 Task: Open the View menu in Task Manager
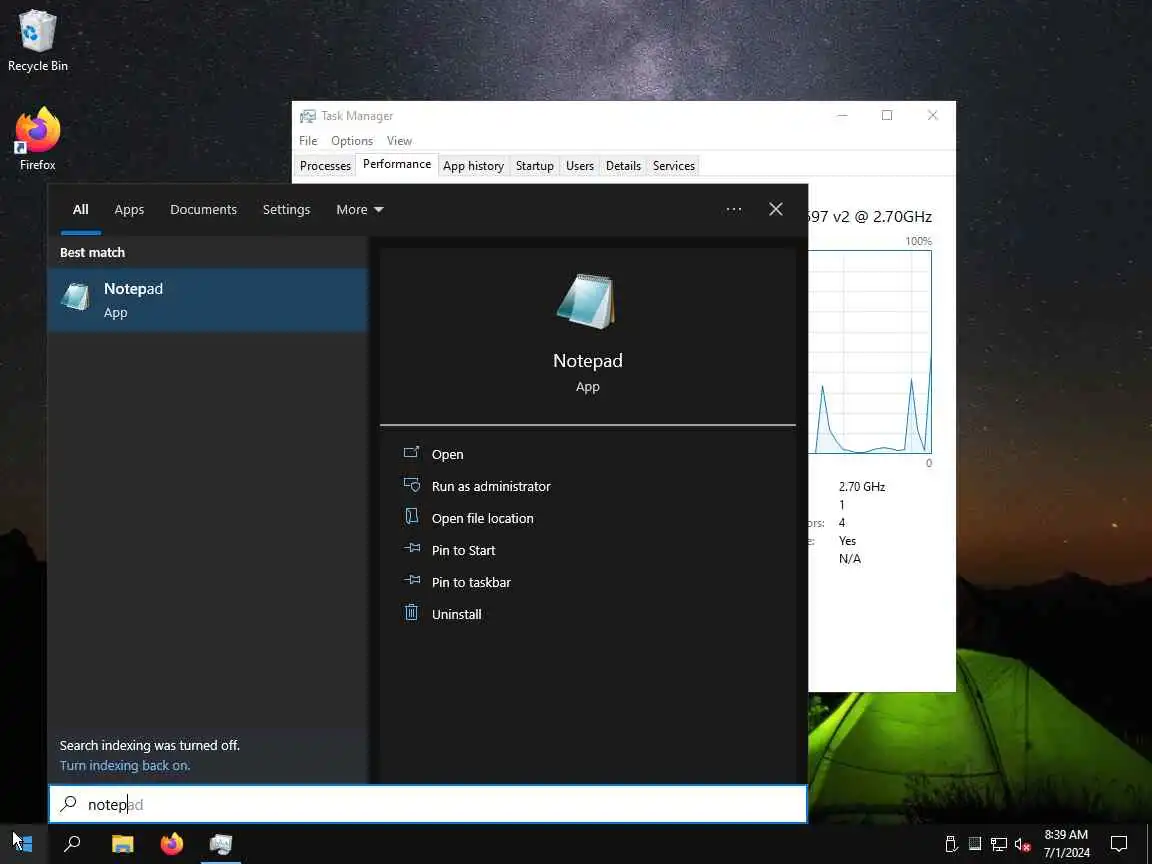click(x=399, y=140)
